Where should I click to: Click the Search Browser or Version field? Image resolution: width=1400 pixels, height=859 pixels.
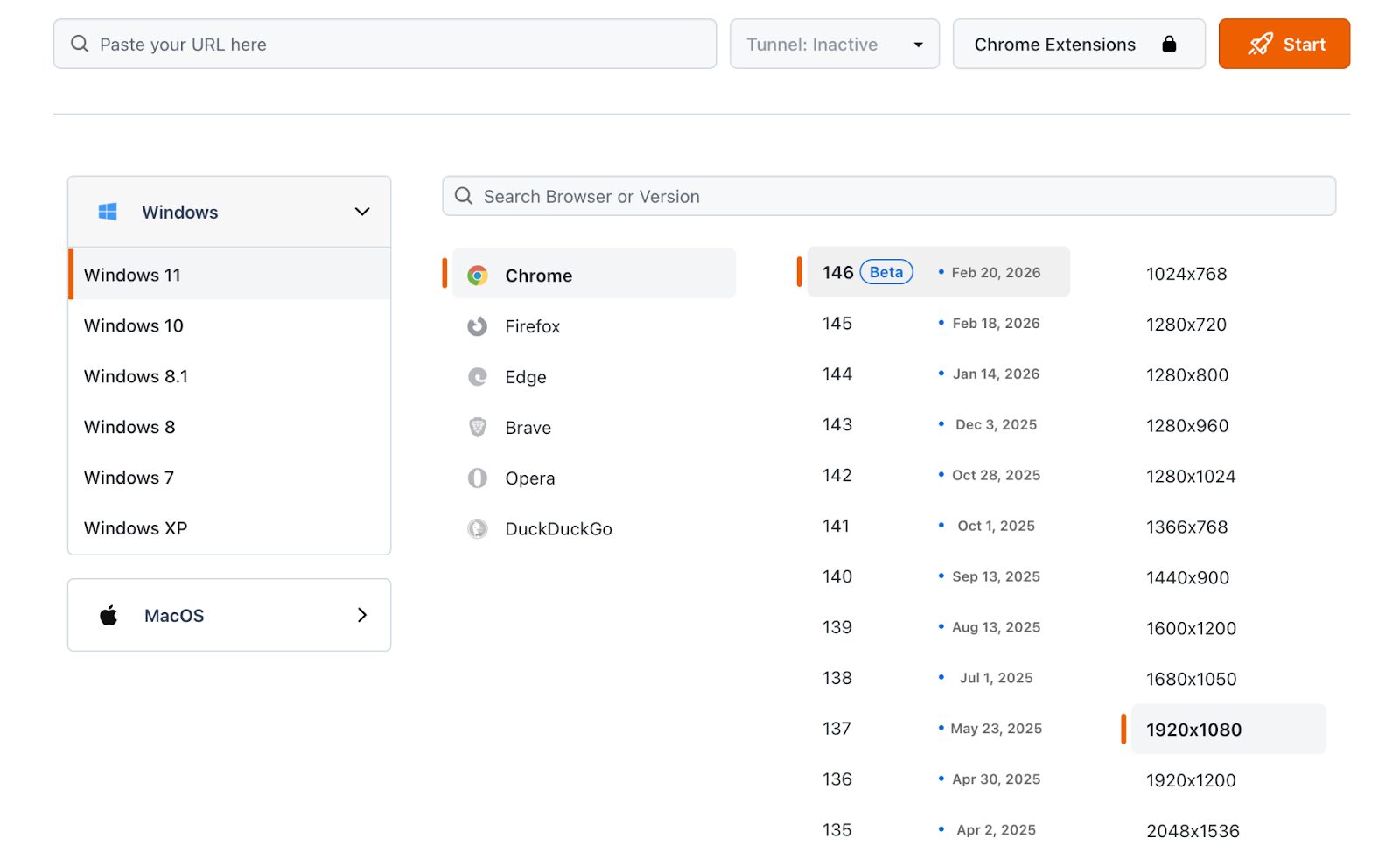click(x=889, y=196)
